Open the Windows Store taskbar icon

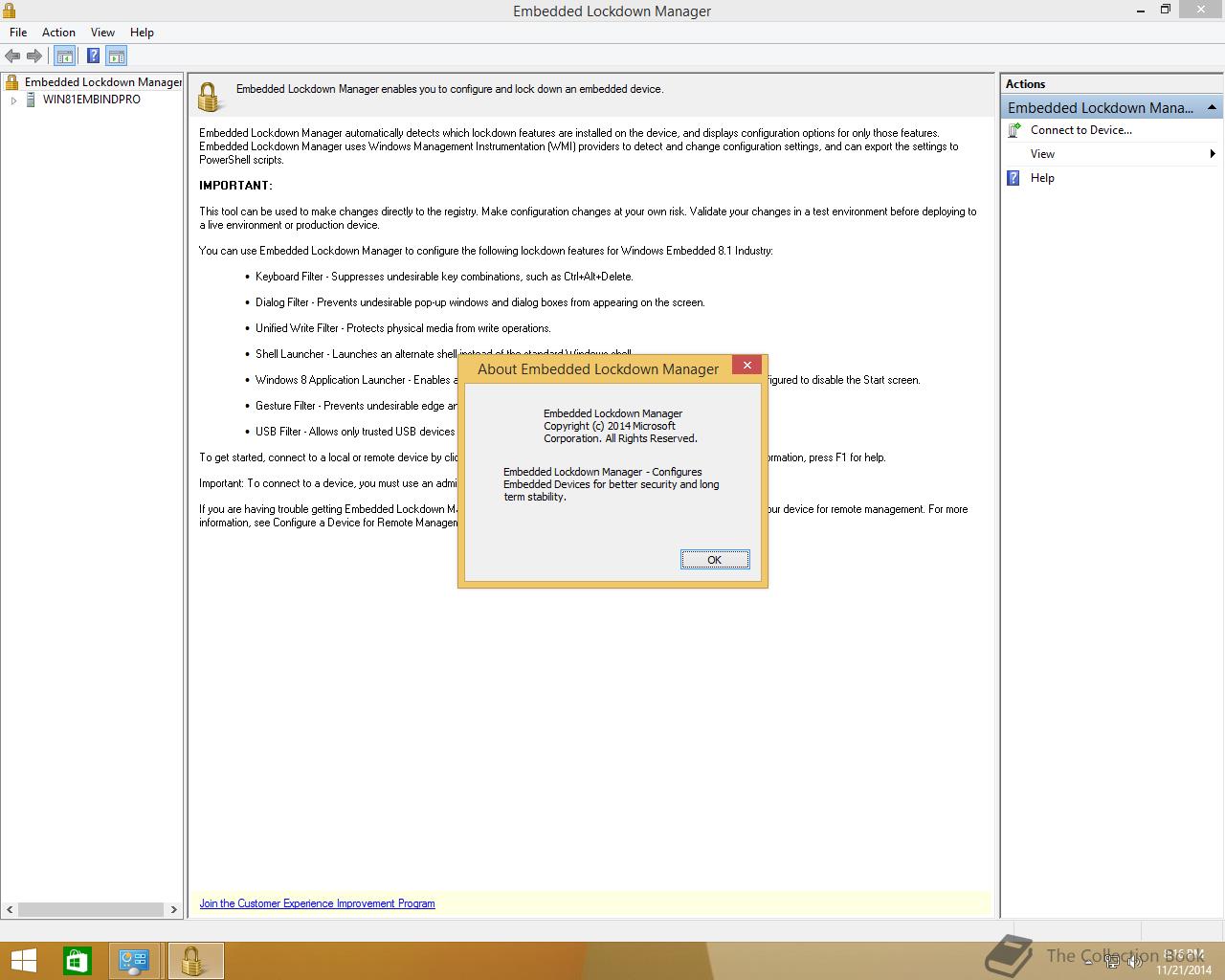pos(78,961)
